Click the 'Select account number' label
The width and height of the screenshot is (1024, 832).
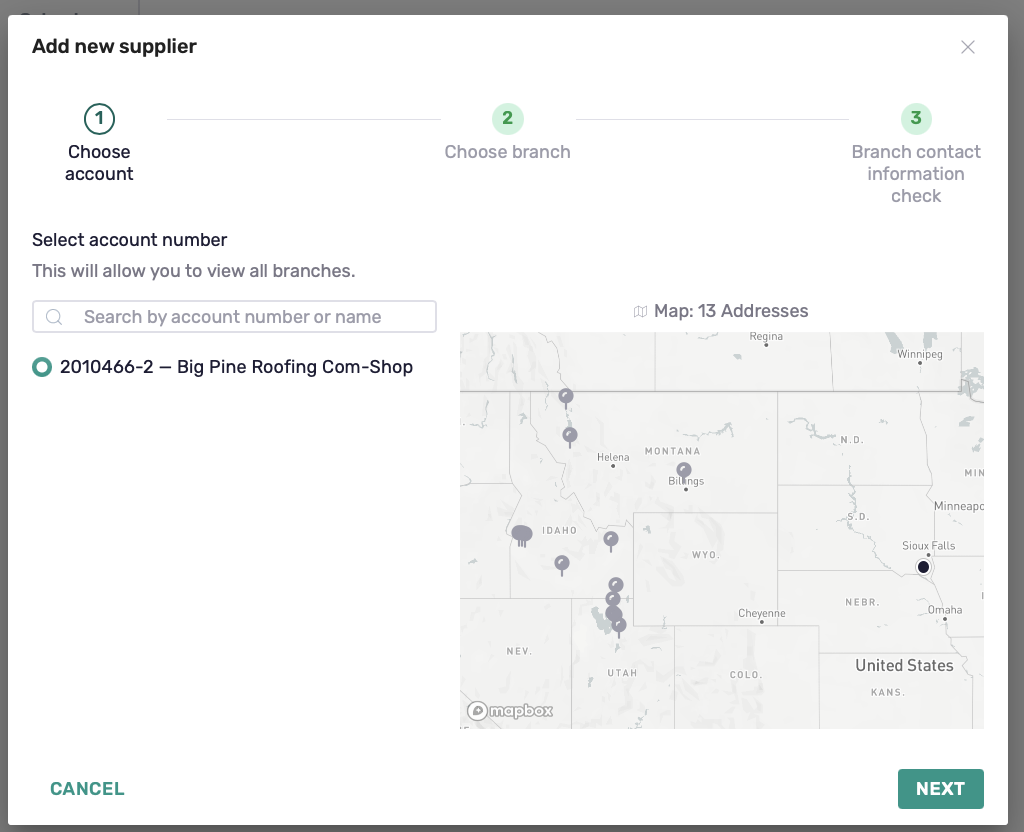pyautogui.click(x=129, y=240)
